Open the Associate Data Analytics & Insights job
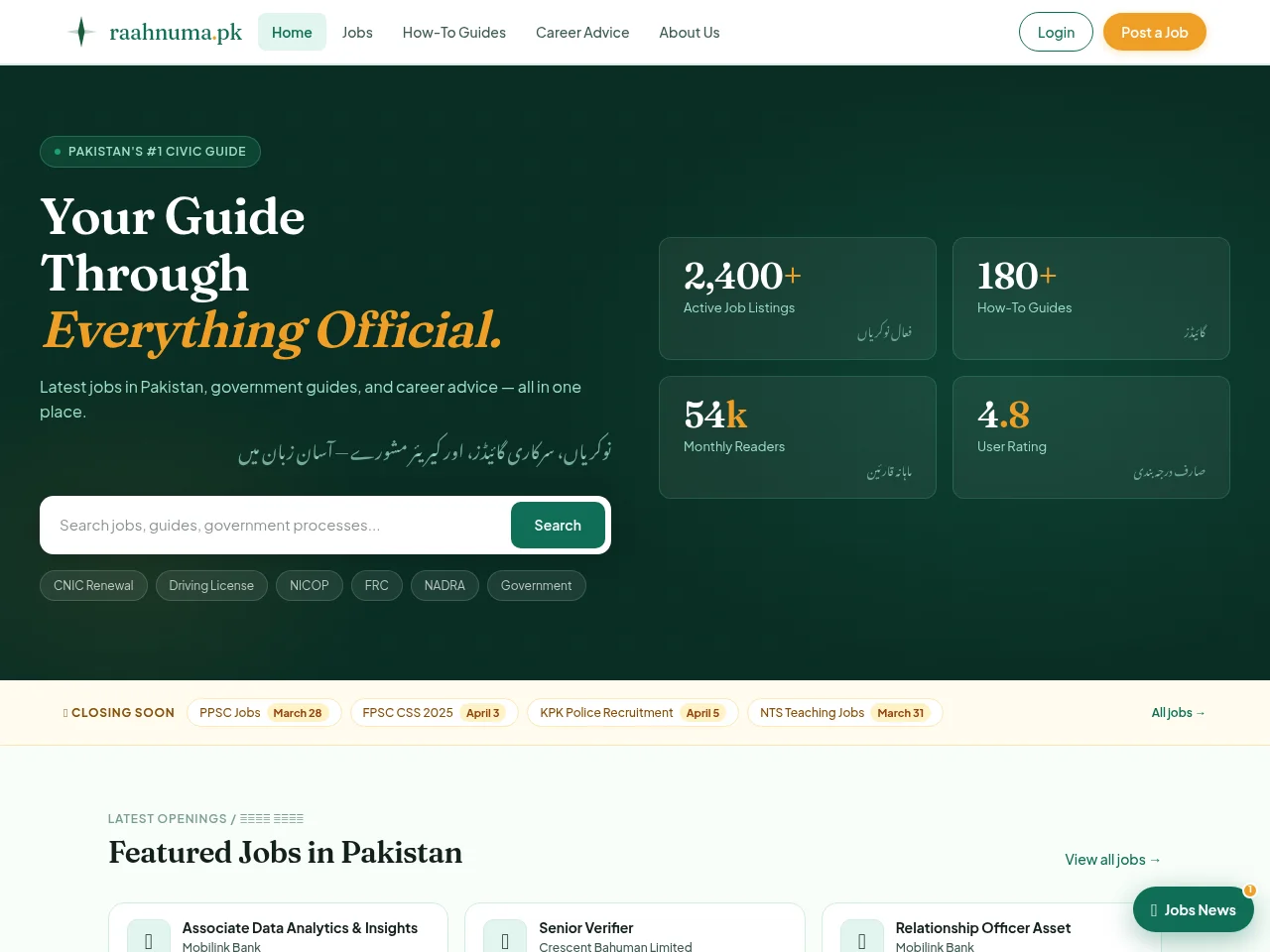 pyautogui.click(x=300, y=928)
